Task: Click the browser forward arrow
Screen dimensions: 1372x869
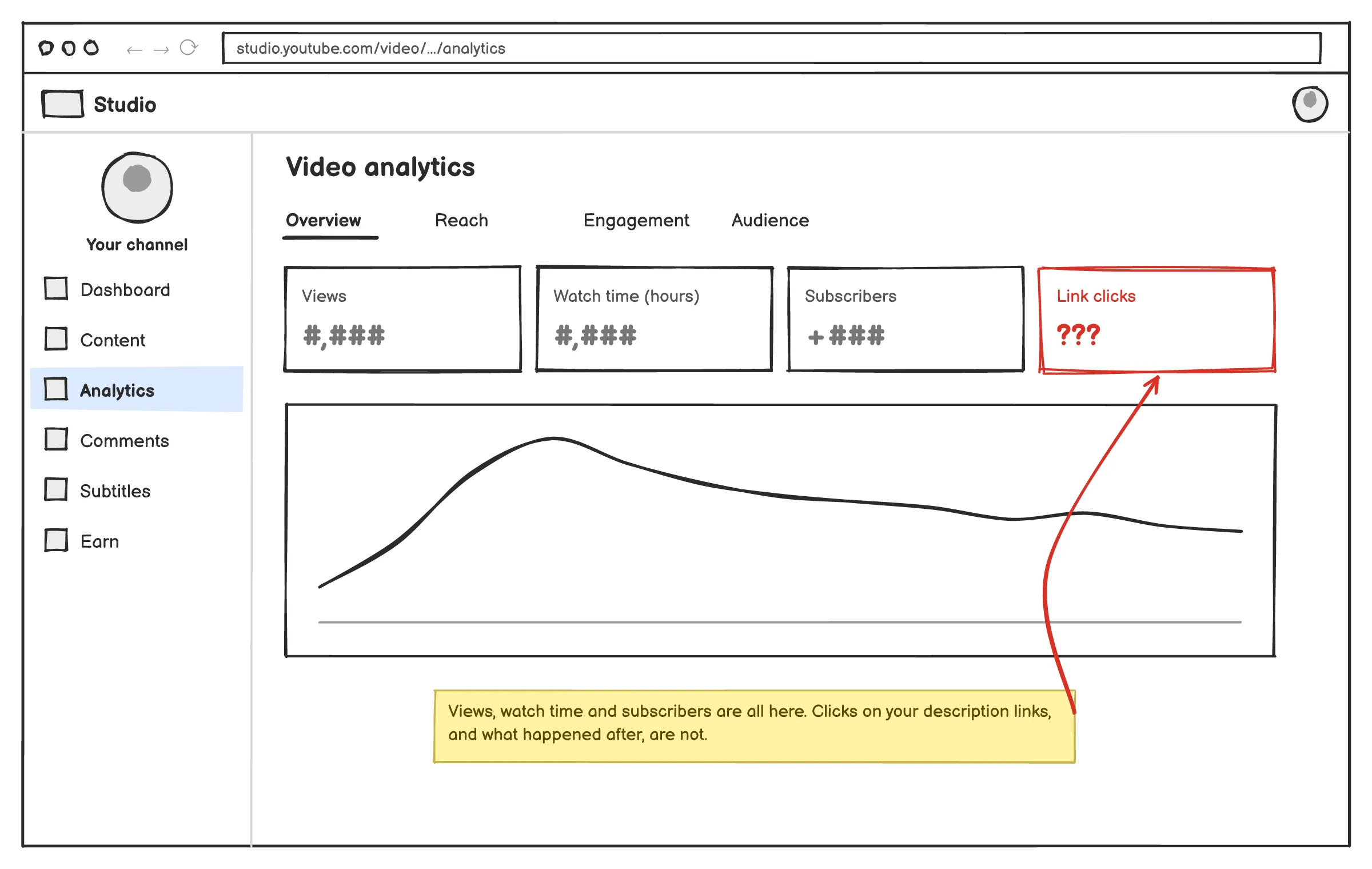Action: click(161, 50)
